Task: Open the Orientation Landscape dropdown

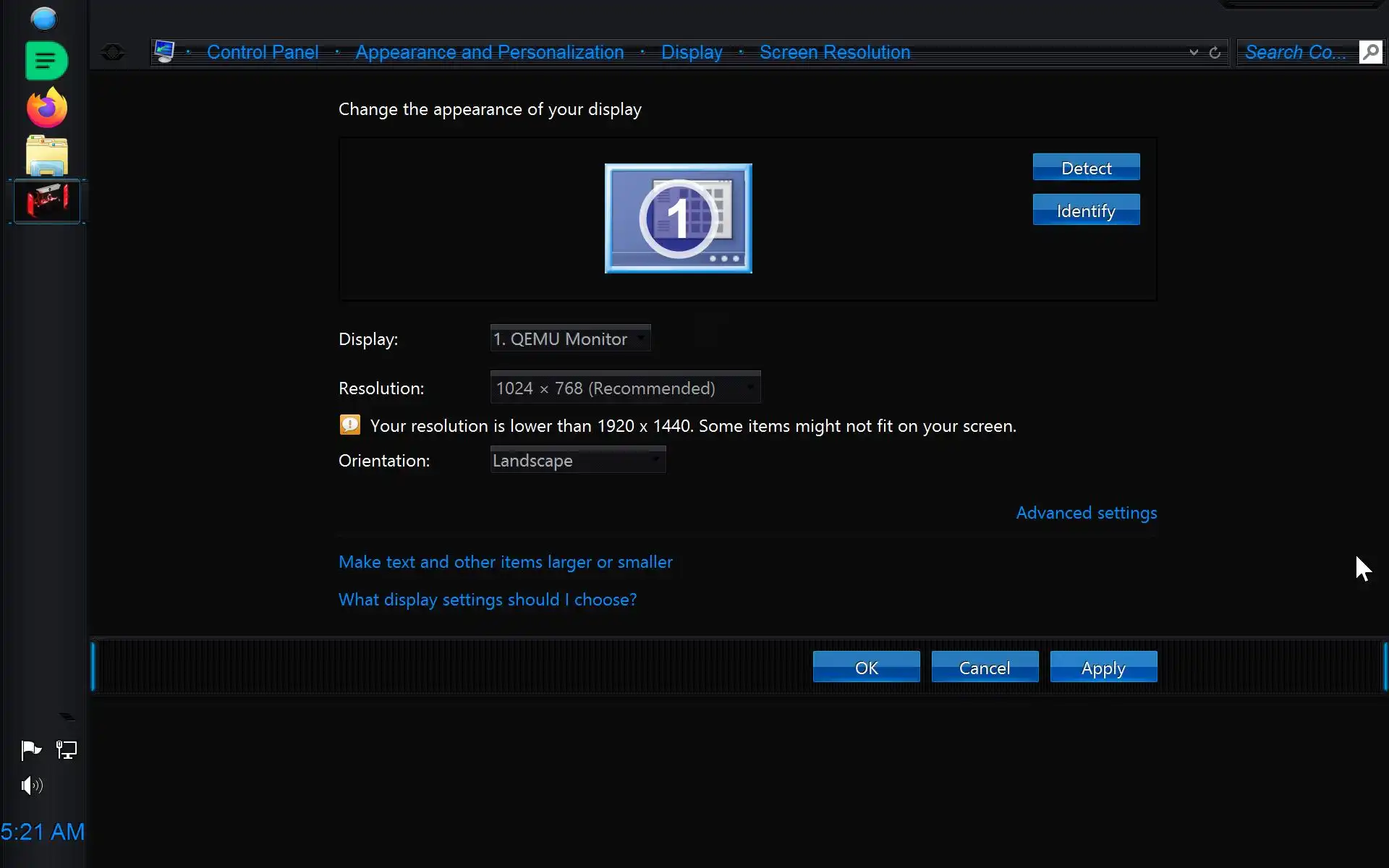Action: tap(577, 461)
